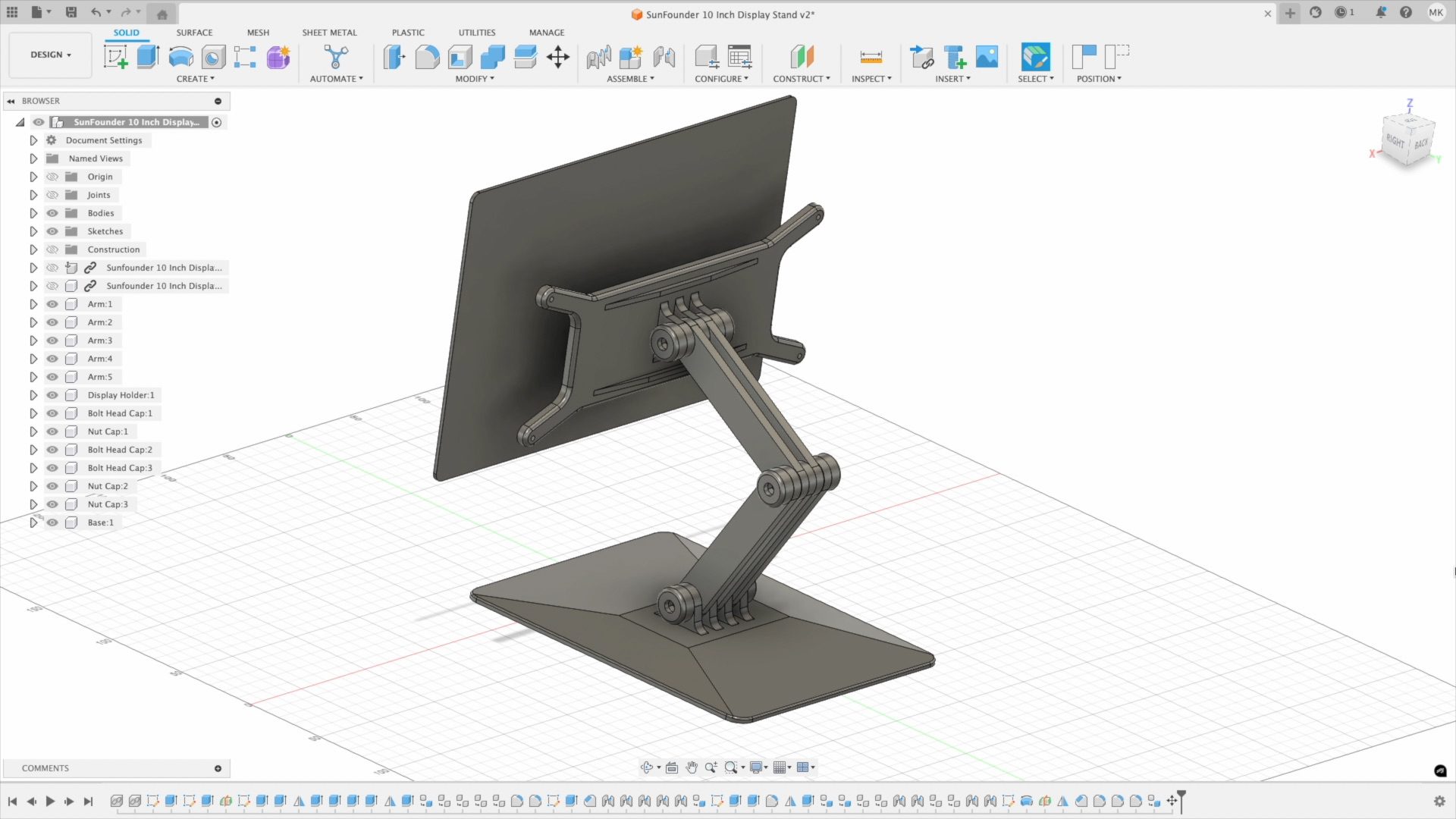
Task: Open the CONSTRUCT menu label
Action: coord(801,79)
